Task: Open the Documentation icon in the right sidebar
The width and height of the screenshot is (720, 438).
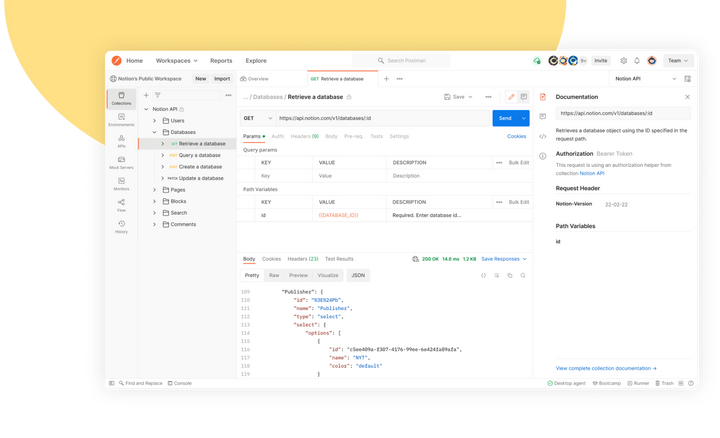Action: [x=543, y=97]
